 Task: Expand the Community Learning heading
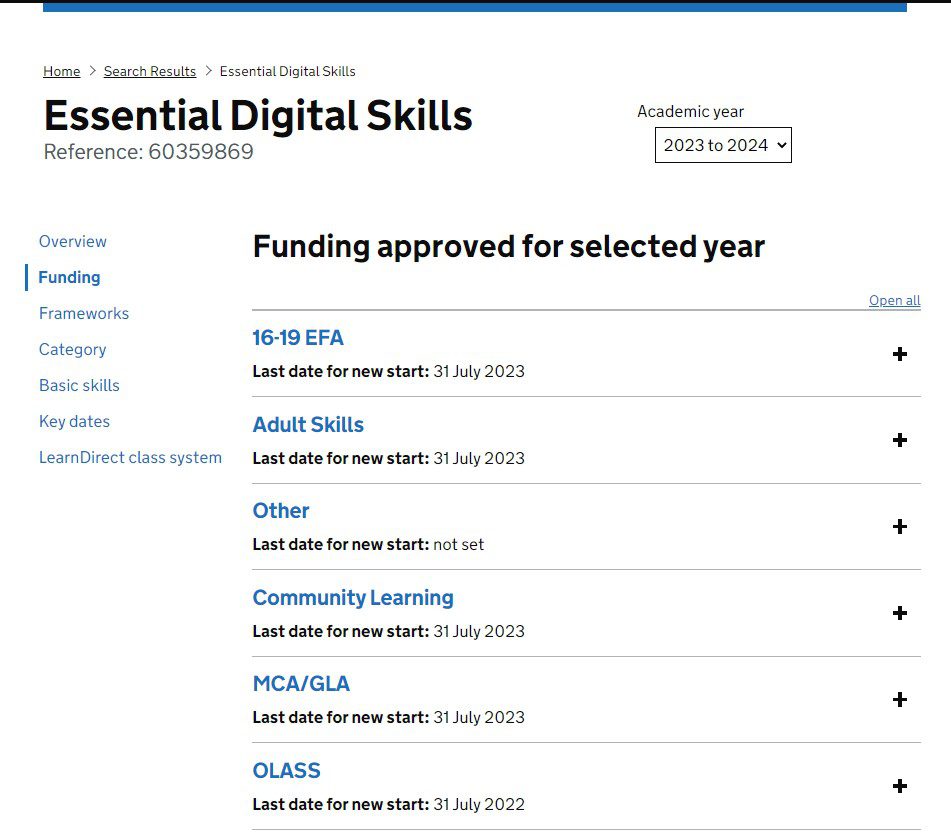[353, 598]
